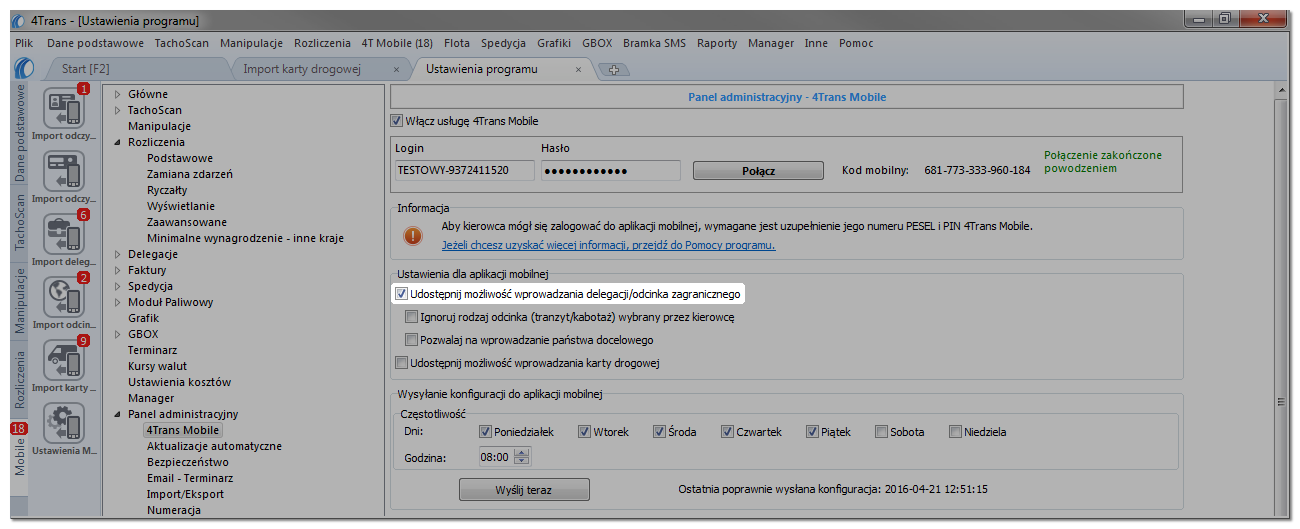
Task: Click the Hasło password field
Action: (611, 170)
